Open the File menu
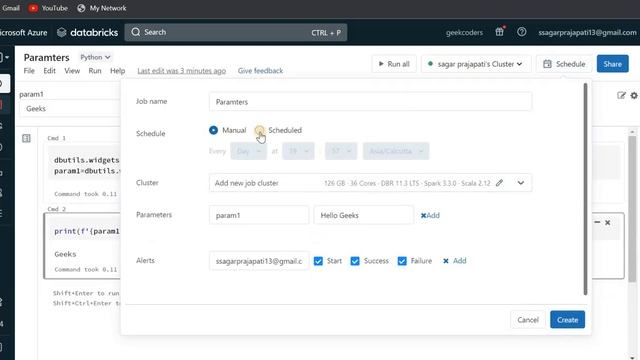This screenshot has width=640, height=360. pos(29,71)
